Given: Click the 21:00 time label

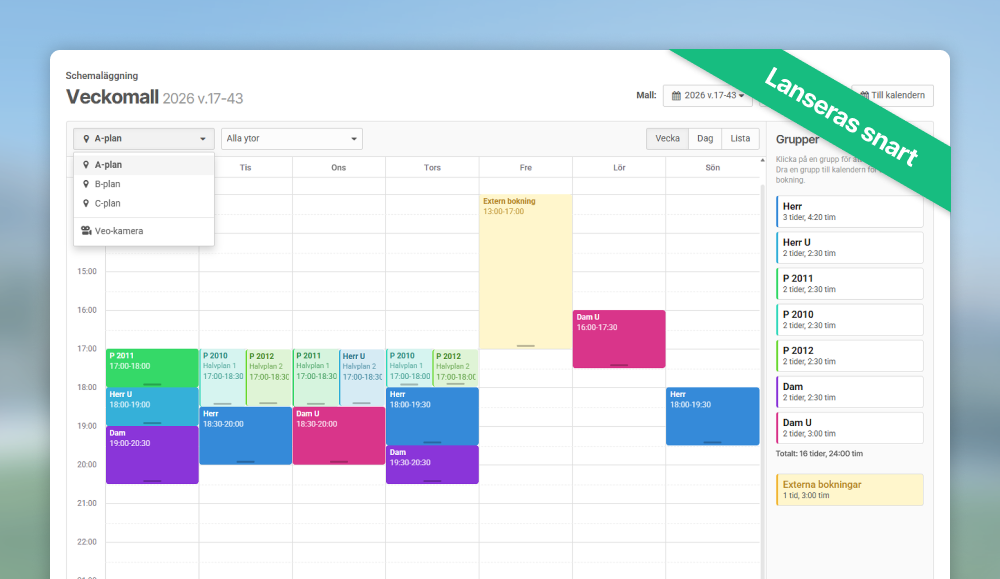Looking at the screenshot, I should [x=87, y=504].
